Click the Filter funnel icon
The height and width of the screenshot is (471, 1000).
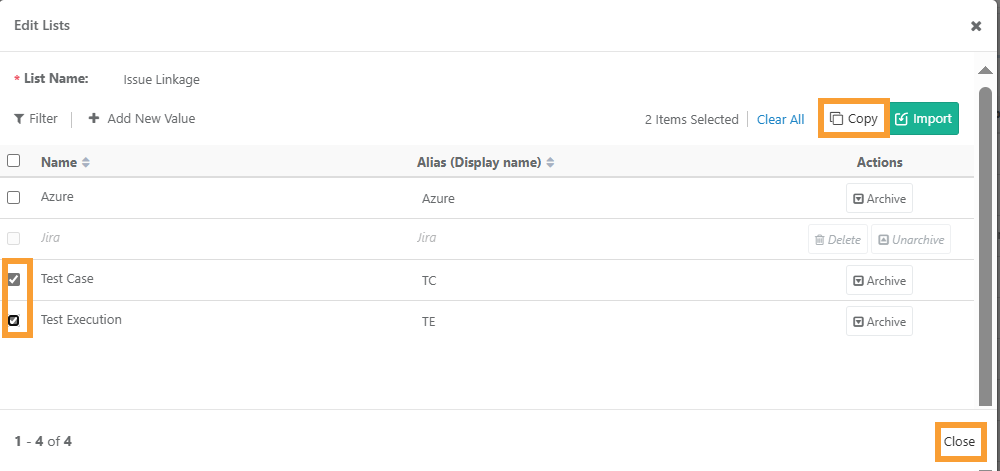(19, 119)
